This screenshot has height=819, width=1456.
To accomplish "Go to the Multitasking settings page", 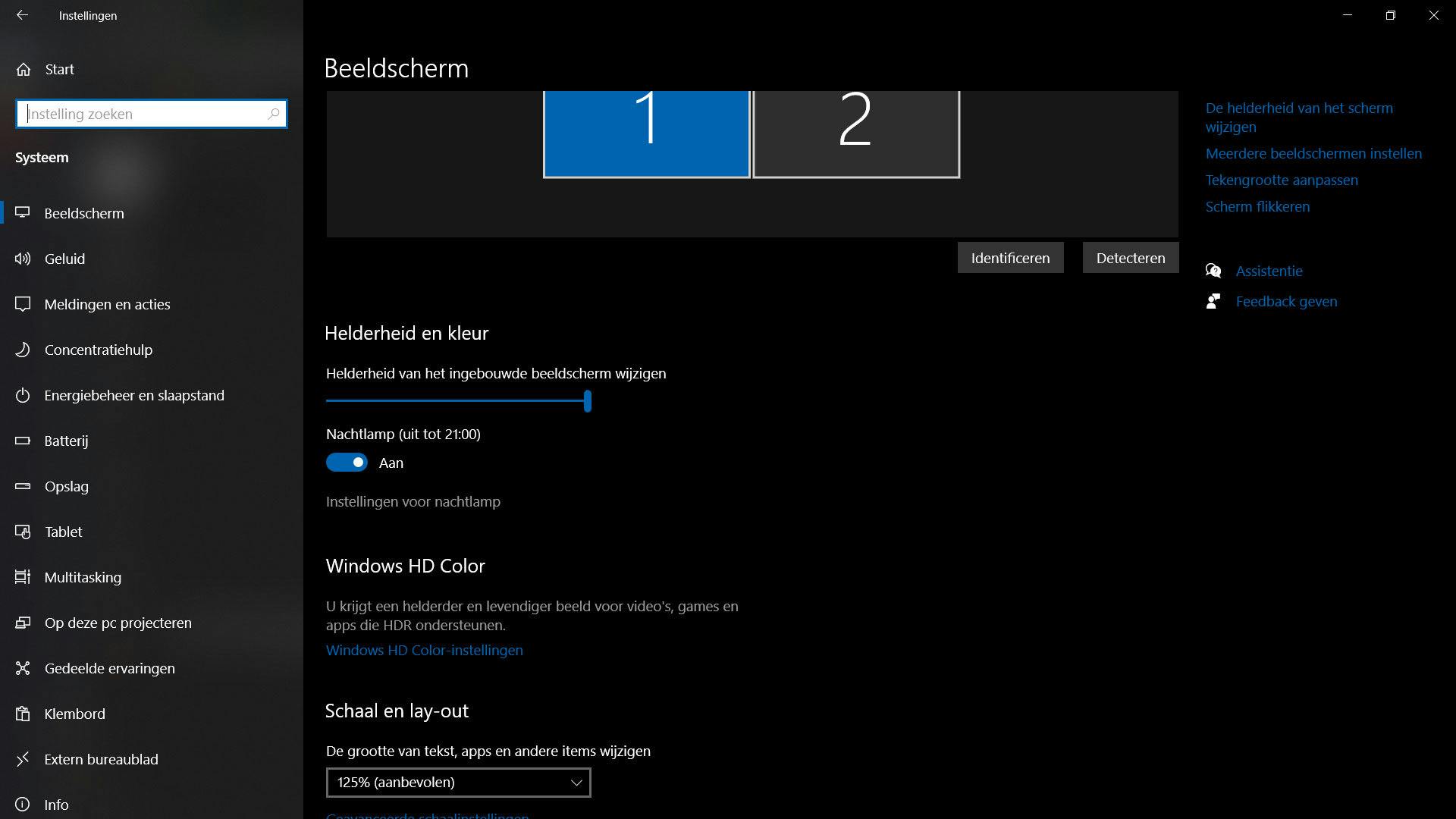I will [83, 577].
